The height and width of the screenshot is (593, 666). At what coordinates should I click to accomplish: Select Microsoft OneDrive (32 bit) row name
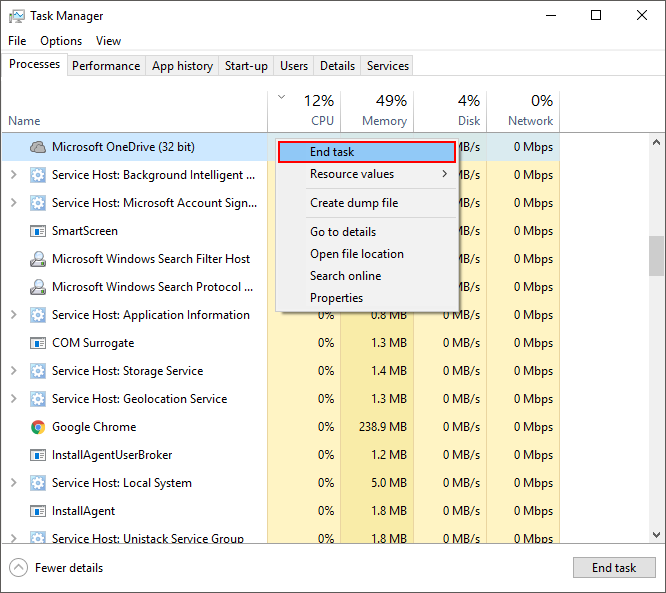coord(123,147)
